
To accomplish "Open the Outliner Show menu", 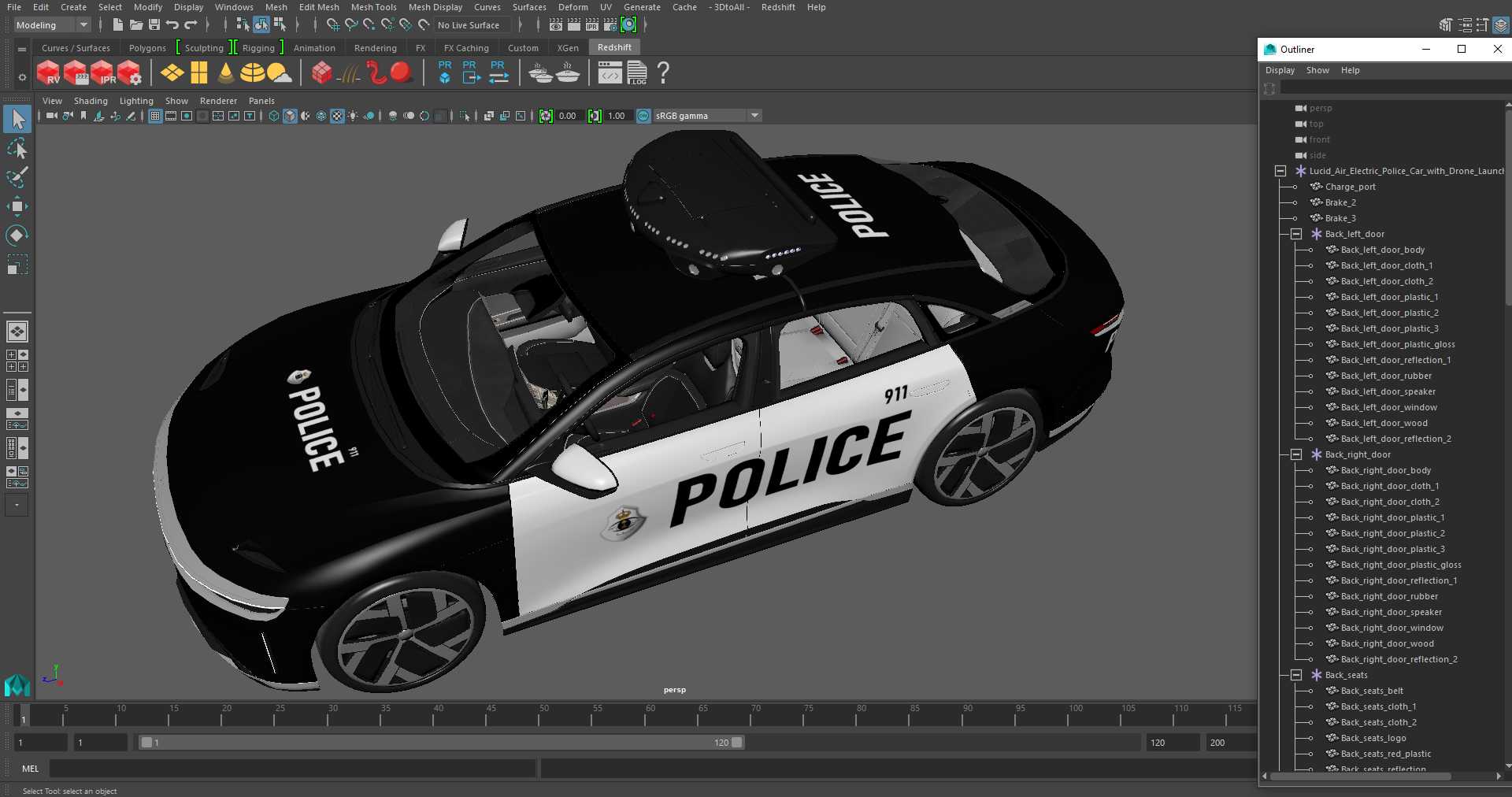I will click(1317, 70).
